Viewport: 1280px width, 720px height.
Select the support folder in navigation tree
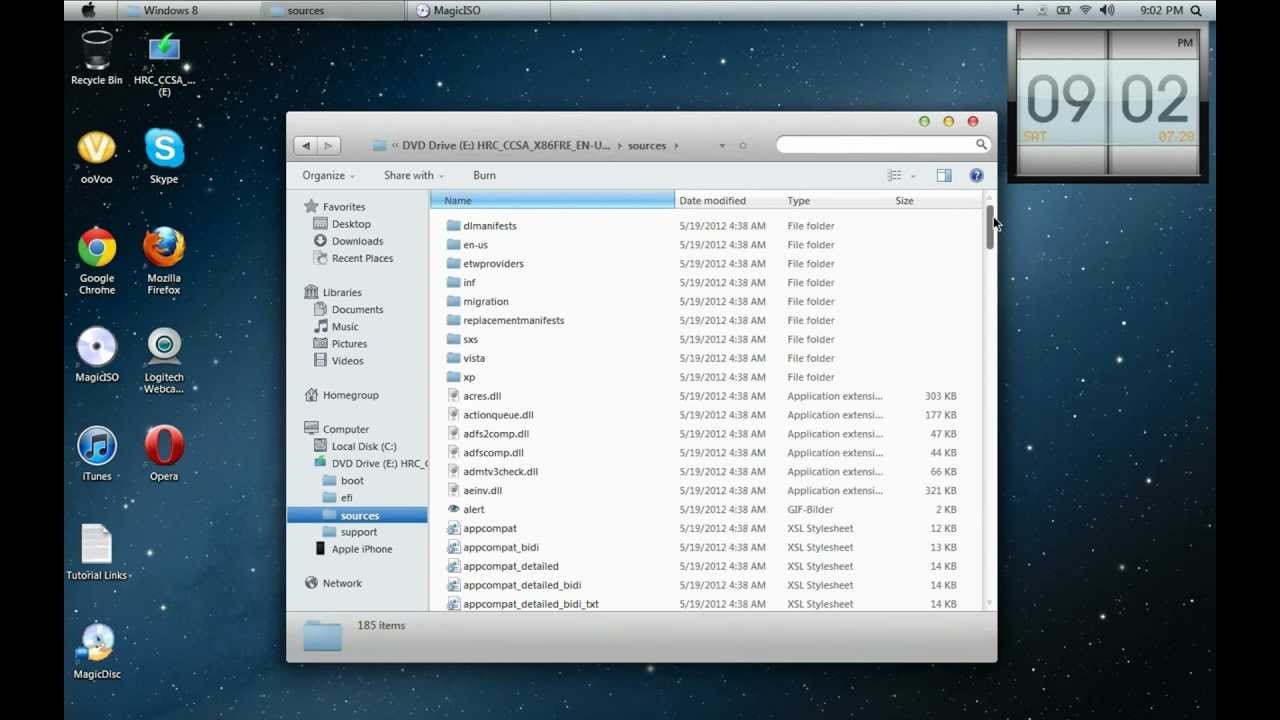pos(358,532)
